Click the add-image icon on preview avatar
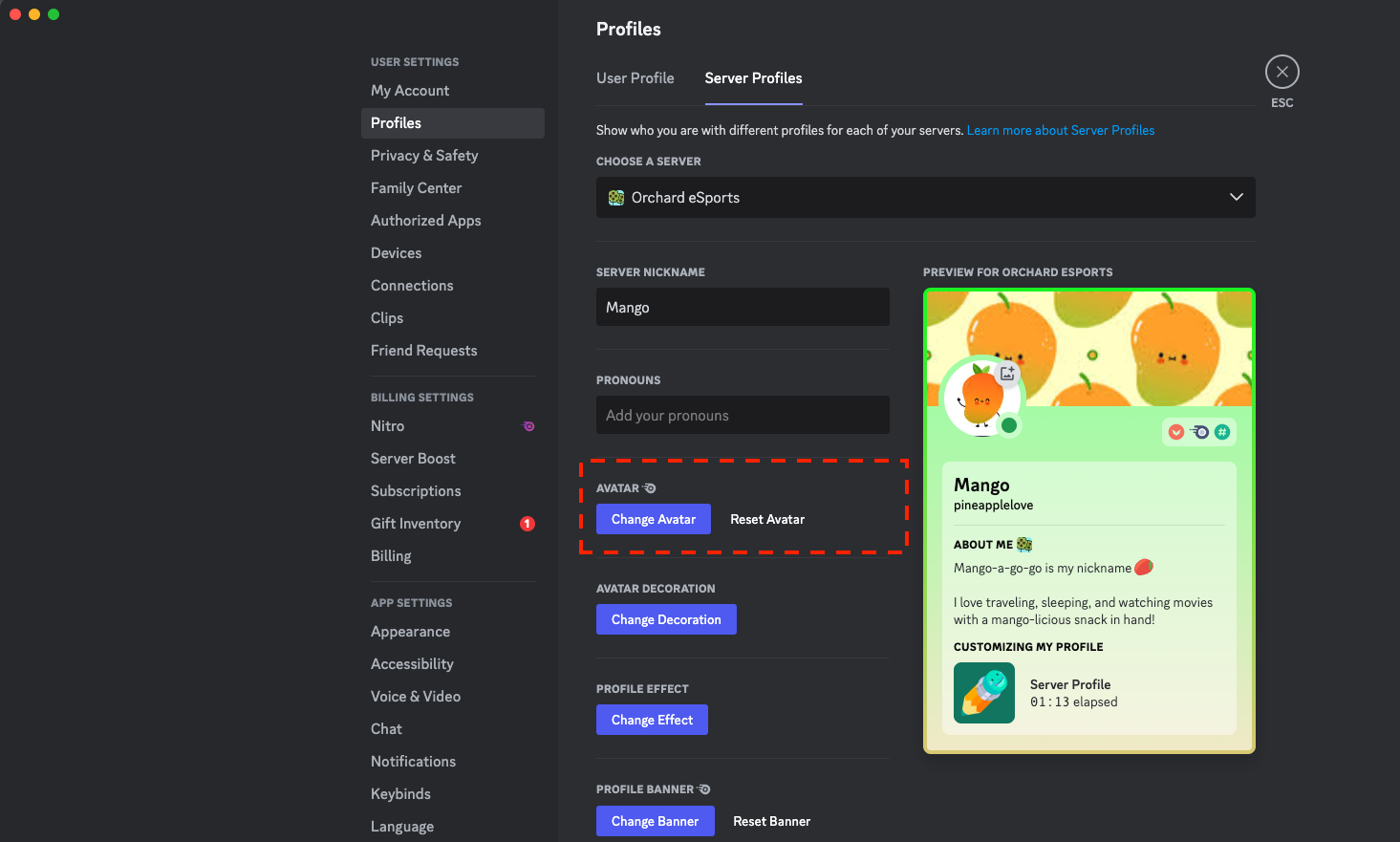This screenshot has width=1400, height=842. [x=1007, y=374]
